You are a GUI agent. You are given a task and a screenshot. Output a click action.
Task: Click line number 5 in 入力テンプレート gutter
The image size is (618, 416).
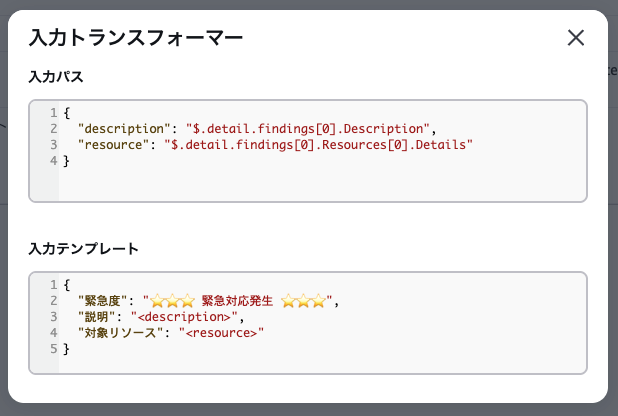coord(52,349)
